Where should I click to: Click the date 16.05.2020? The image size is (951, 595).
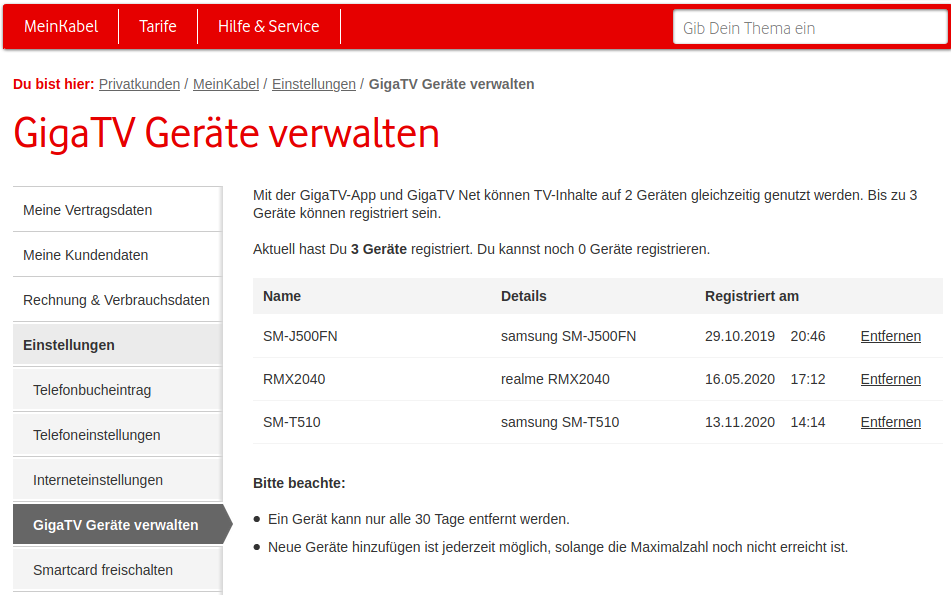740,379
